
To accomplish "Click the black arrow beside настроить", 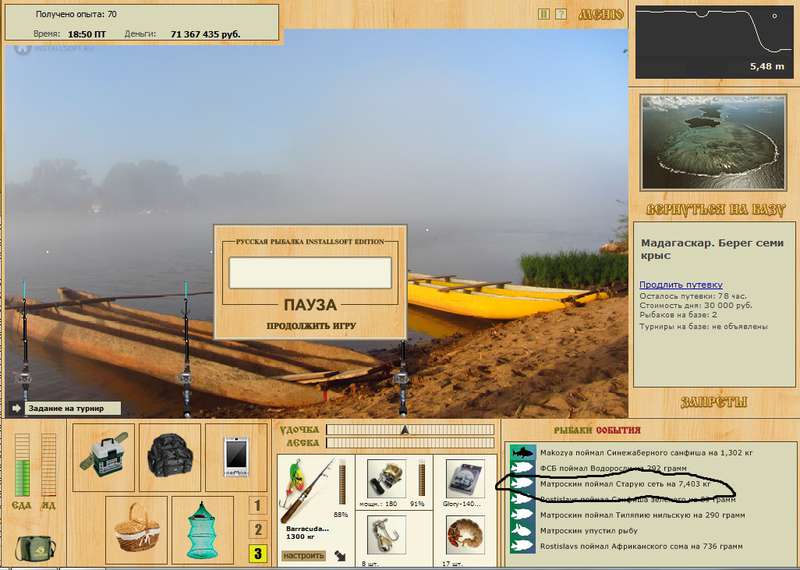I will point(340,556).
